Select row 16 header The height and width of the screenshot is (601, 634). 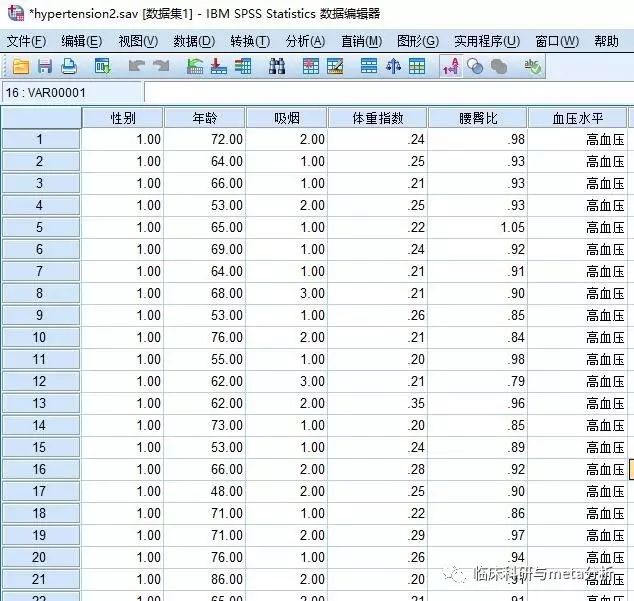[x=41, y=469]
